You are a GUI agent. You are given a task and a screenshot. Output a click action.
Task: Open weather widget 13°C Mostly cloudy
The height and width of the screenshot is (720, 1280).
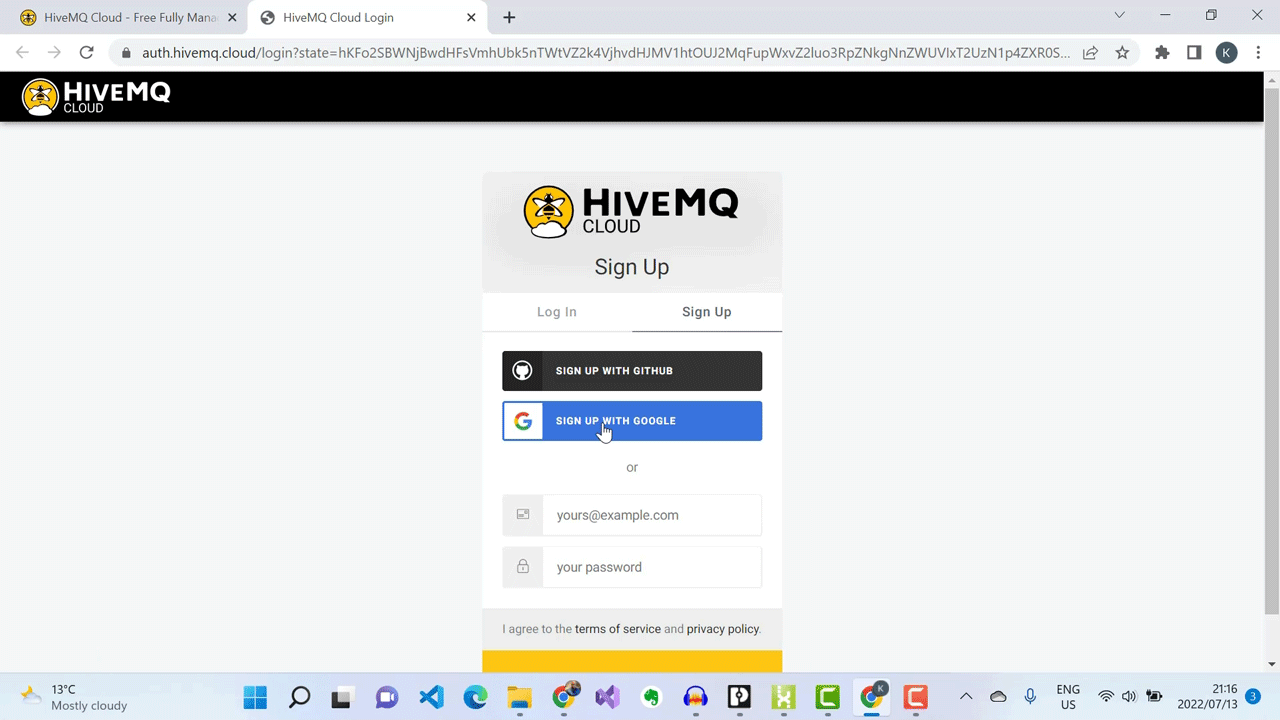point(75,697)
